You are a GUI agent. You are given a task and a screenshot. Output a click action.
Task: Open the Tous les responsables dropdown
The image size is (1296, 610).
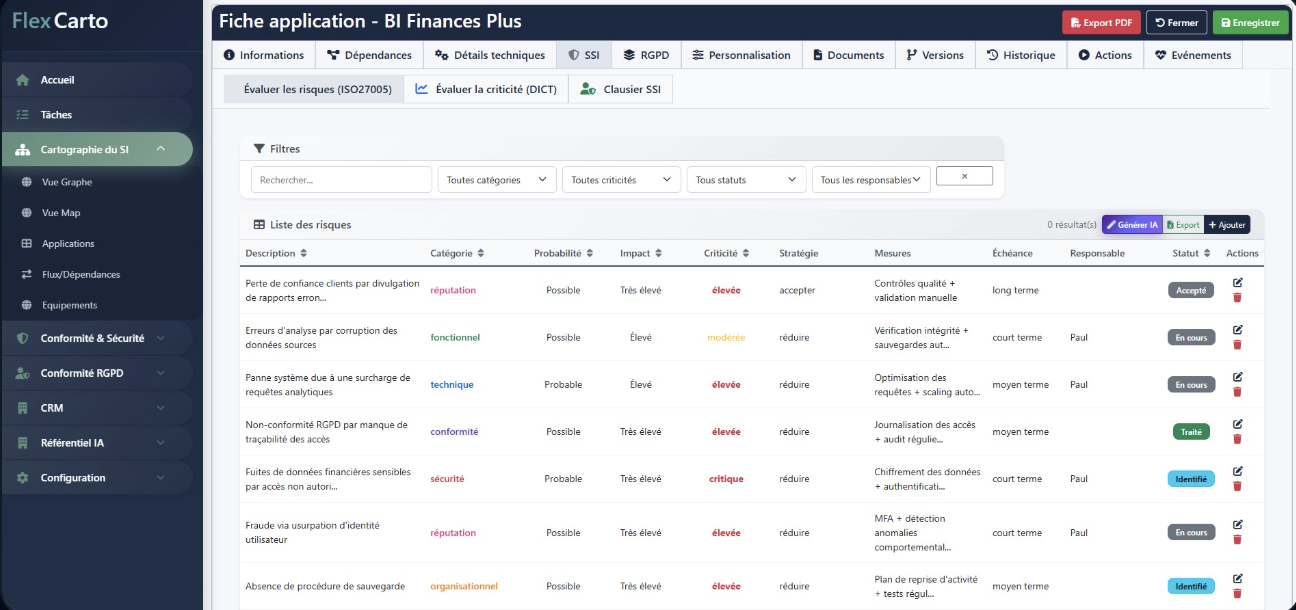[870, 180]
